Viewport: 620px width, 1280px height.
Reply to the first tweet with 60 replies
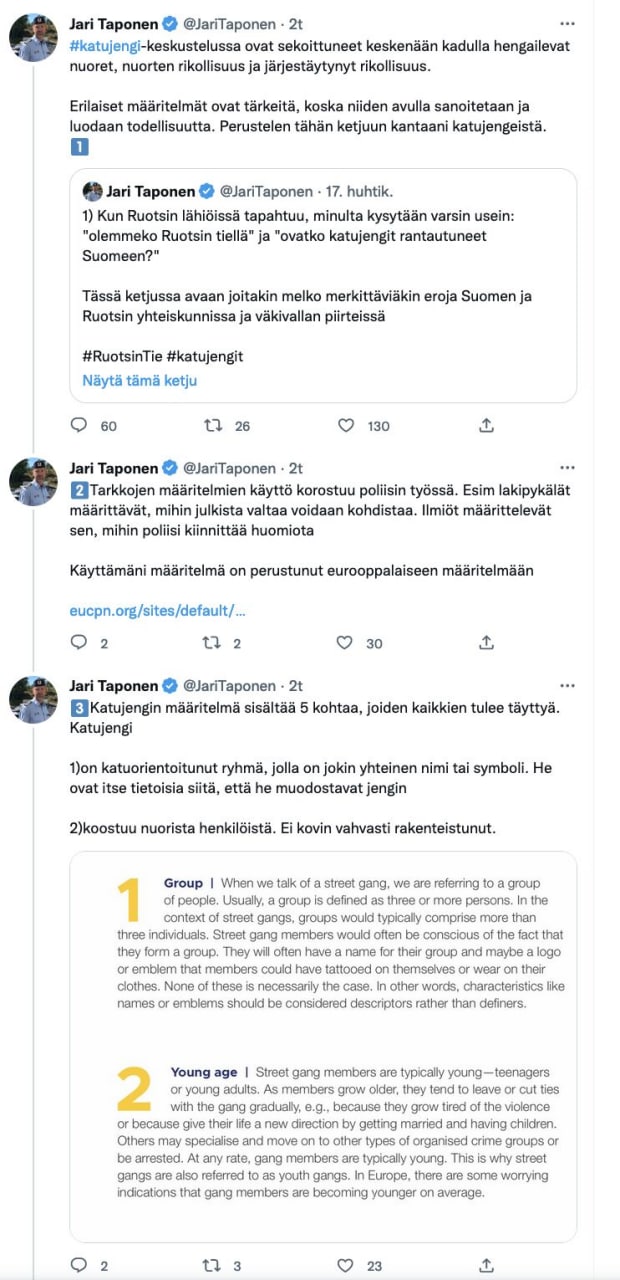click(80, 426)
